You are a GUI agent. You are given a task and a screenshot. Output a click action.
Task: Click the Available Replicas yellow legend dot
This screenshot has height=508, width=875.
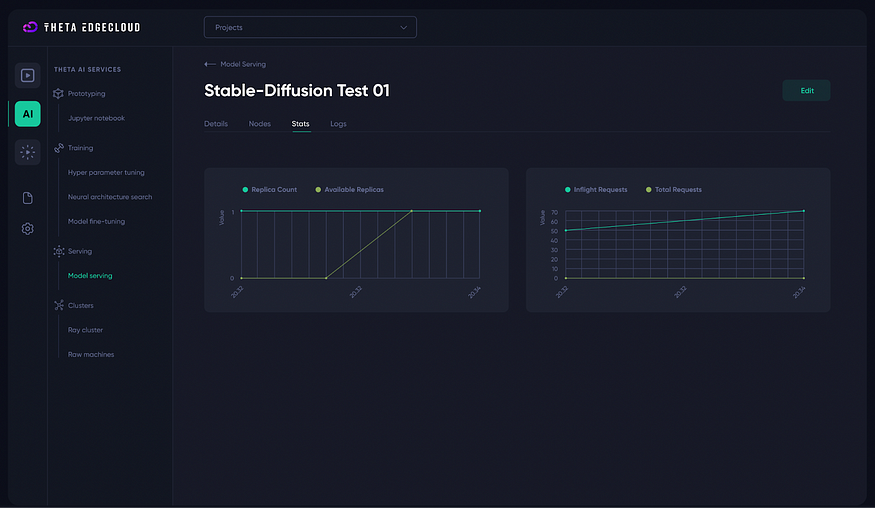(318, 190)
